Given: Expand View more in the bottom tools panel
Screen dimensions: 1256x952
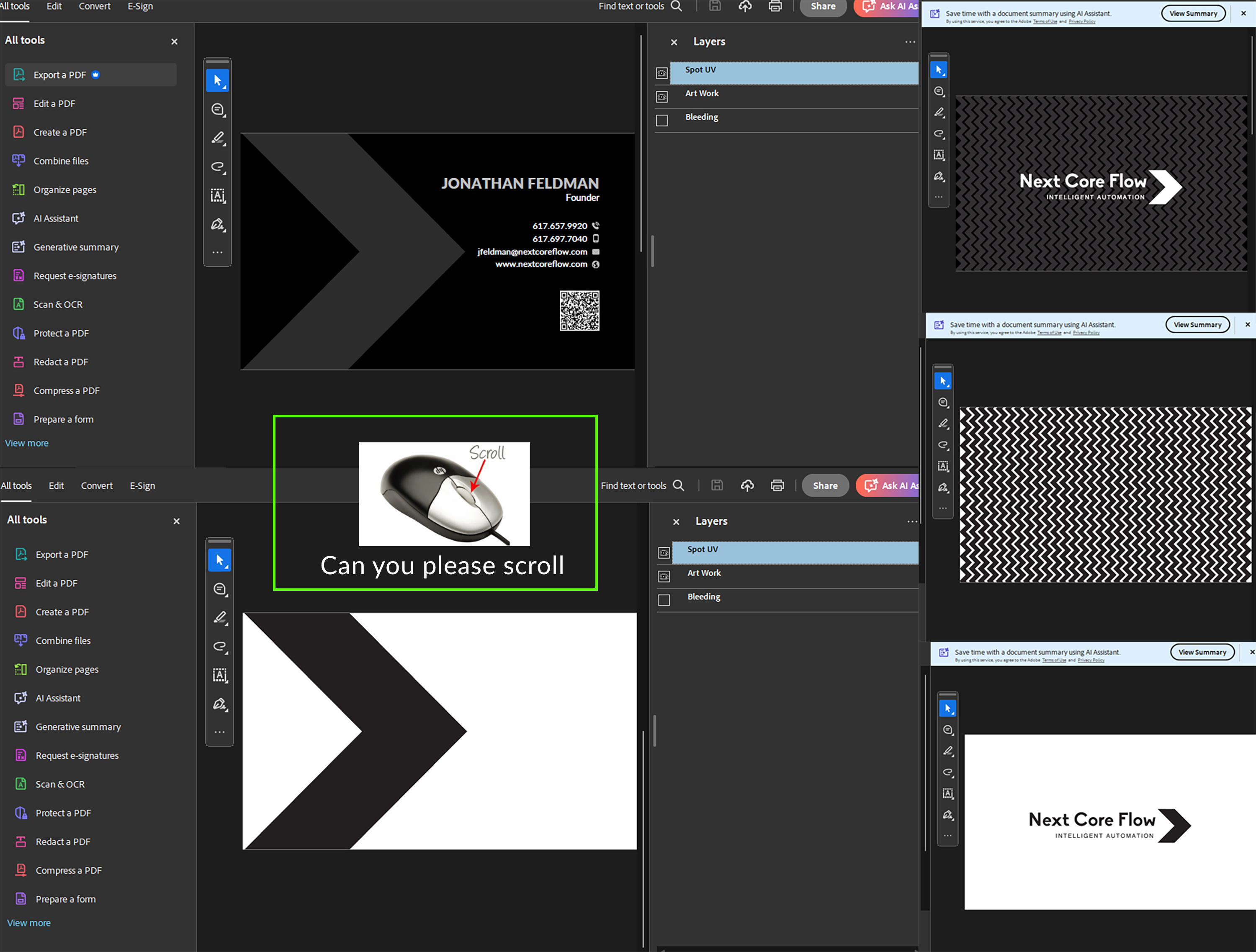Looking at the screenshot, I should click(29, 922).
